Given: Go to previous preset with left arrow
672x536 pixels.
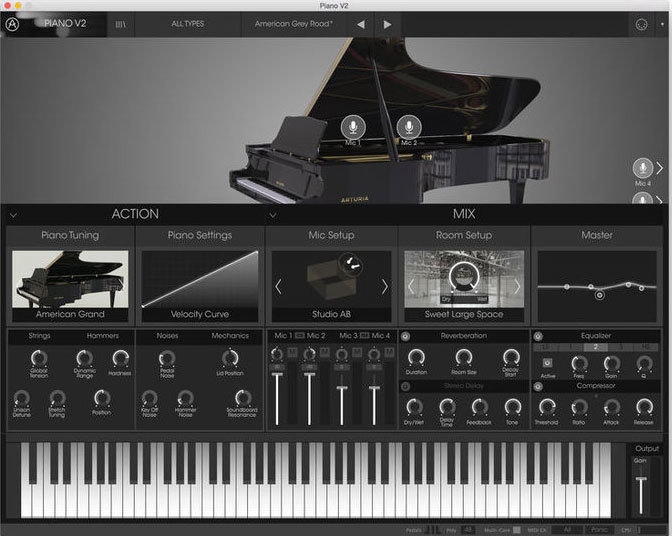Looking at the screenshot, I should (361, 24).
